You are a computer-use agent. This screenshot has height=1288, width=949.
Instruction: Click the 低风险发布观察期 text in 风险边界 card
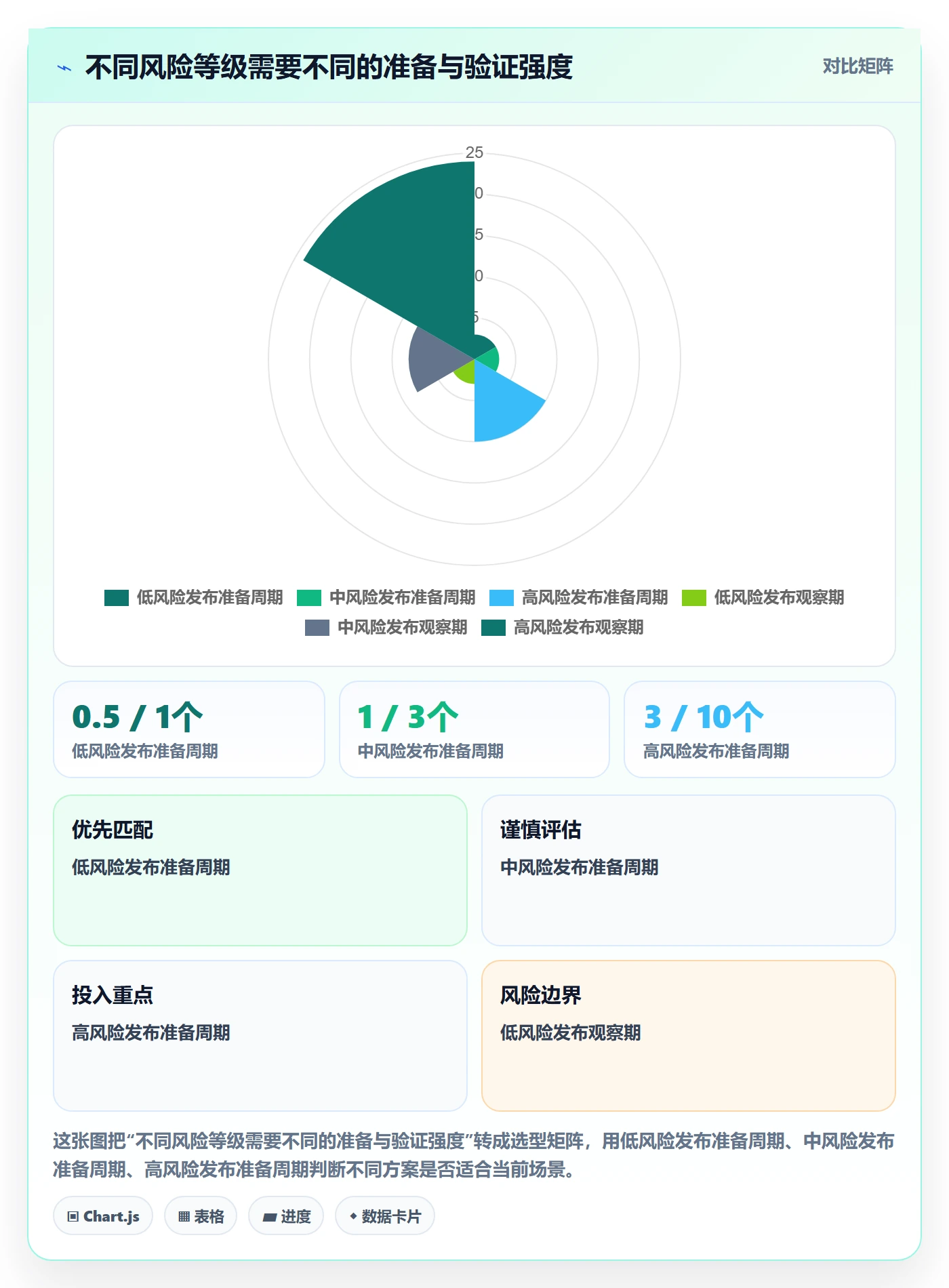570,1032
